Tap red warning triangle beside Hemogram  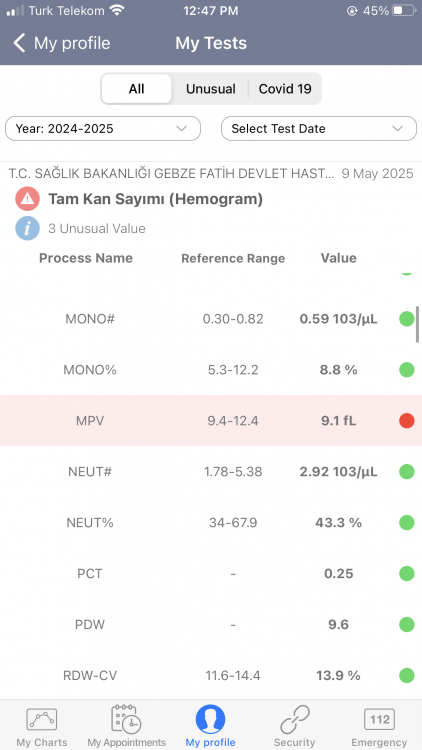click(27, 199)
